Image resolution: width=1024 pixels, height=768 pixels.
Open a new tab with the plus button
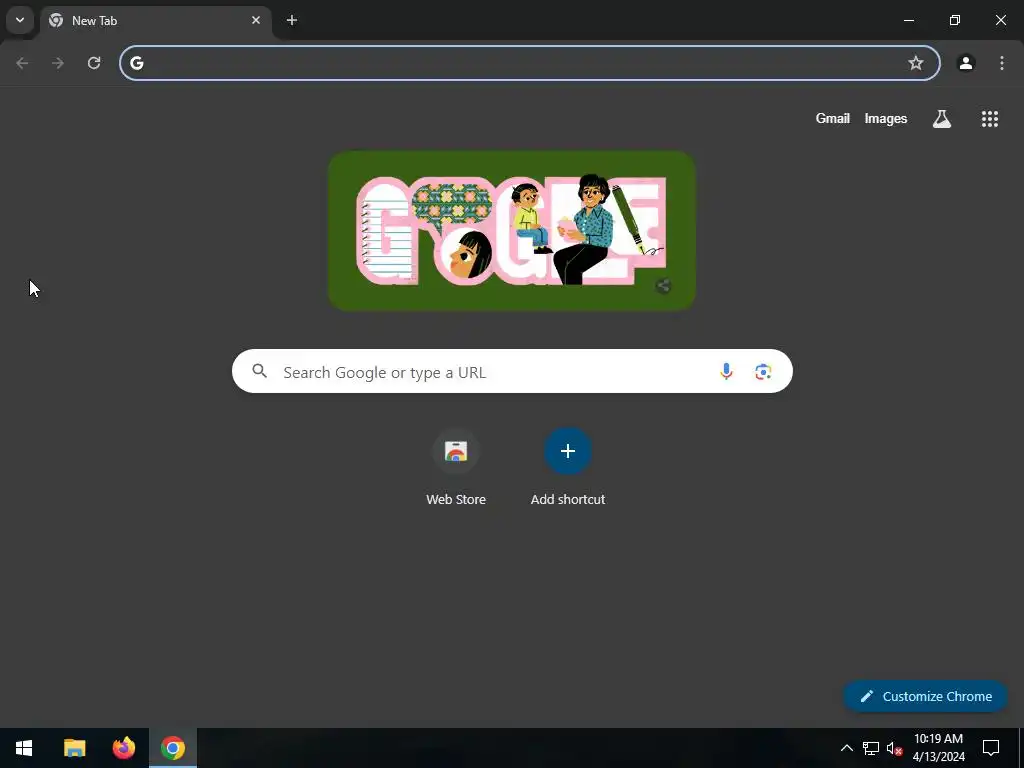292,20
